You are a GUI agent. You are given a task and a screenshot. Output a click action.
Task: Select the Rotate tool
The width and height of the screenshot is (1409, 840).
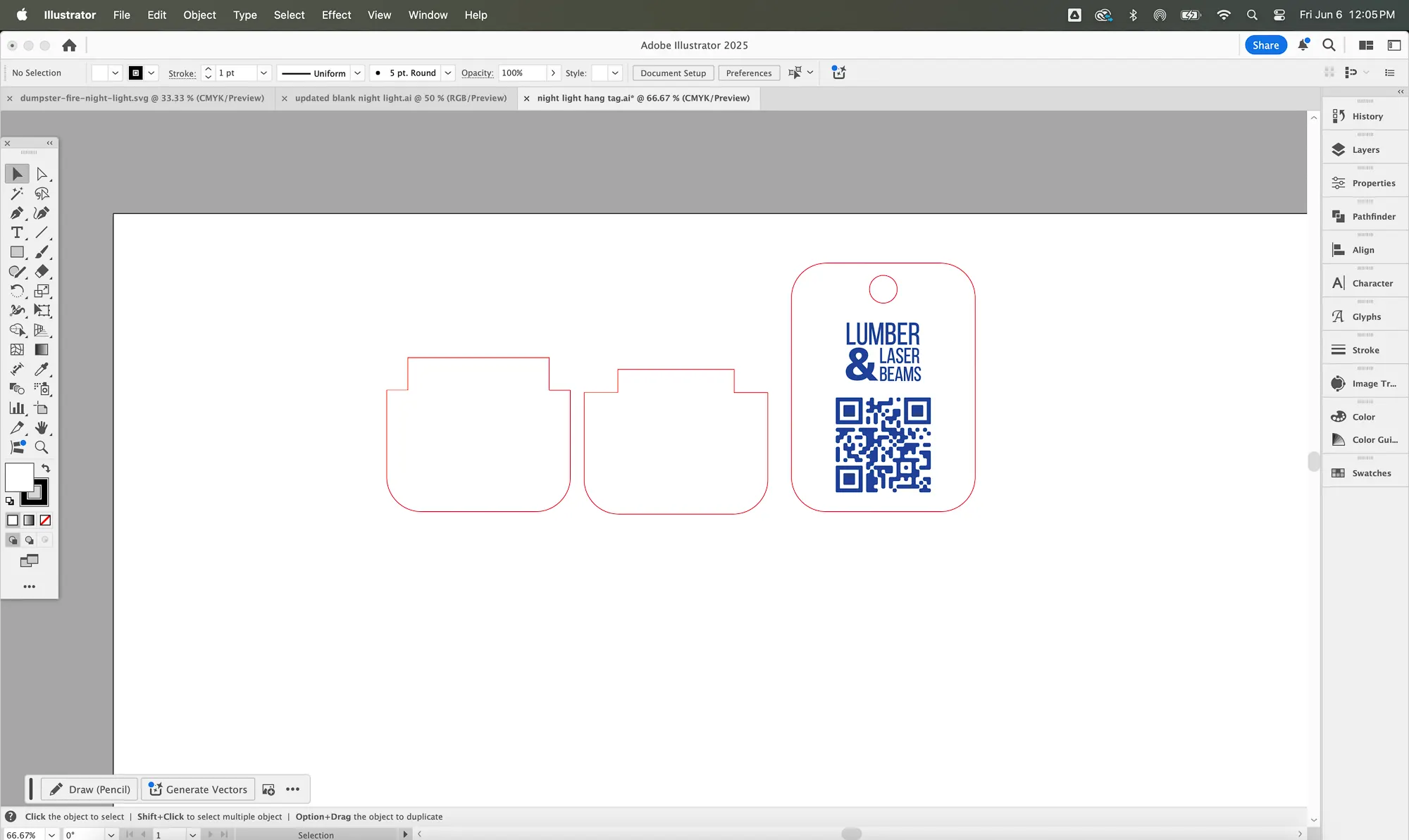coord(17,291)
